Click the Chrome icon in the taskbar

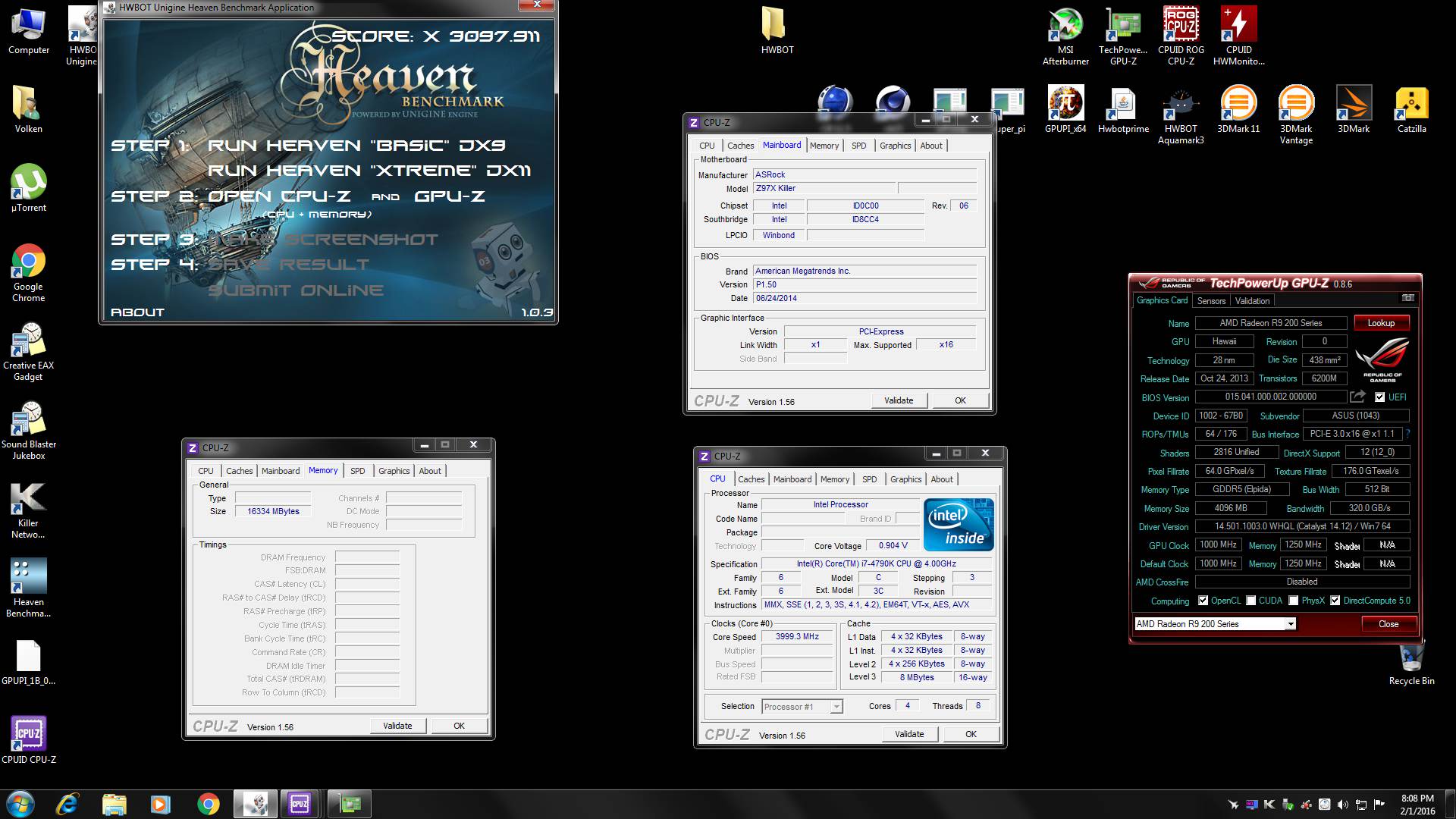point(208,803)
